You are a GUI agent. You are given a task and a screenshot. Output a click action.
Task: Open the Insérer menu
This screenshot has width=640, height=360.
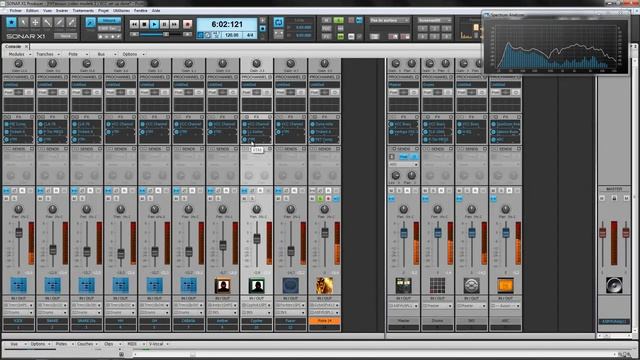tap(62, 11)
